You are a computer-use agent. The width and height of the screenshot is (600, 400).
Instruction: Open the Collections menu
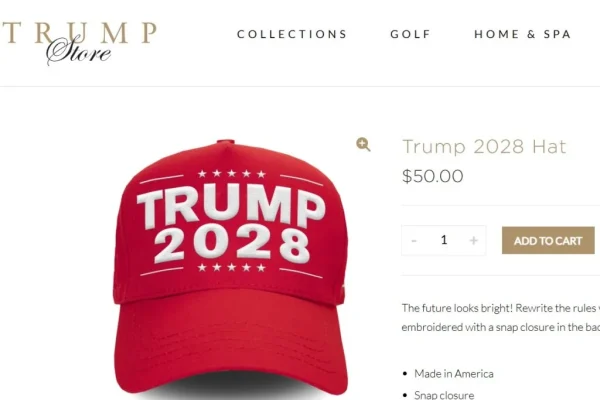click(x=292, y=34)
